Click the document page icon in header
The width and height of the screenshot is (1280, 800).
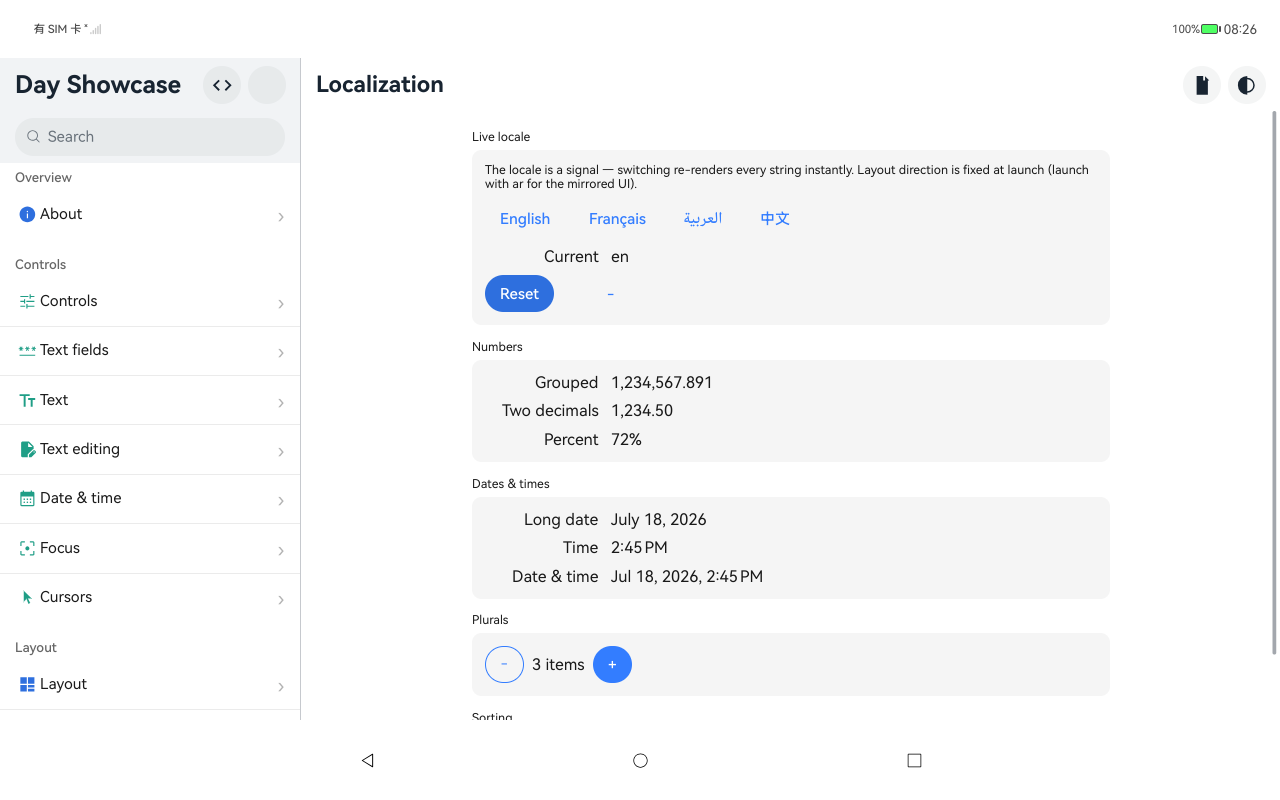point(1202,85)
